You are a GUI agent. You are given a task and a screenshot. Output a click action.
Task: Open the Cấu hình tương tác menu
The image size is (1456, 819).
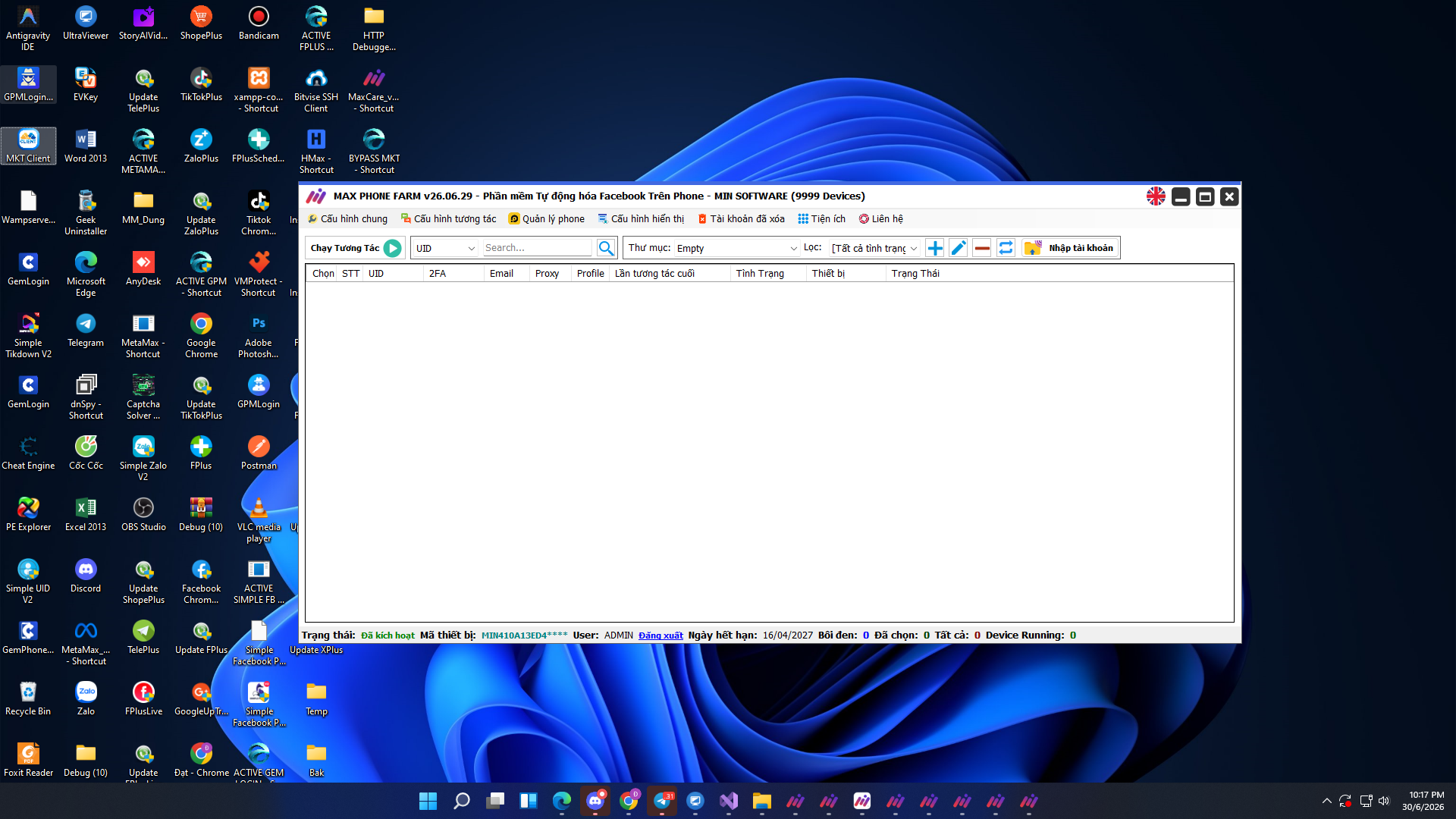tap(449, 219)
